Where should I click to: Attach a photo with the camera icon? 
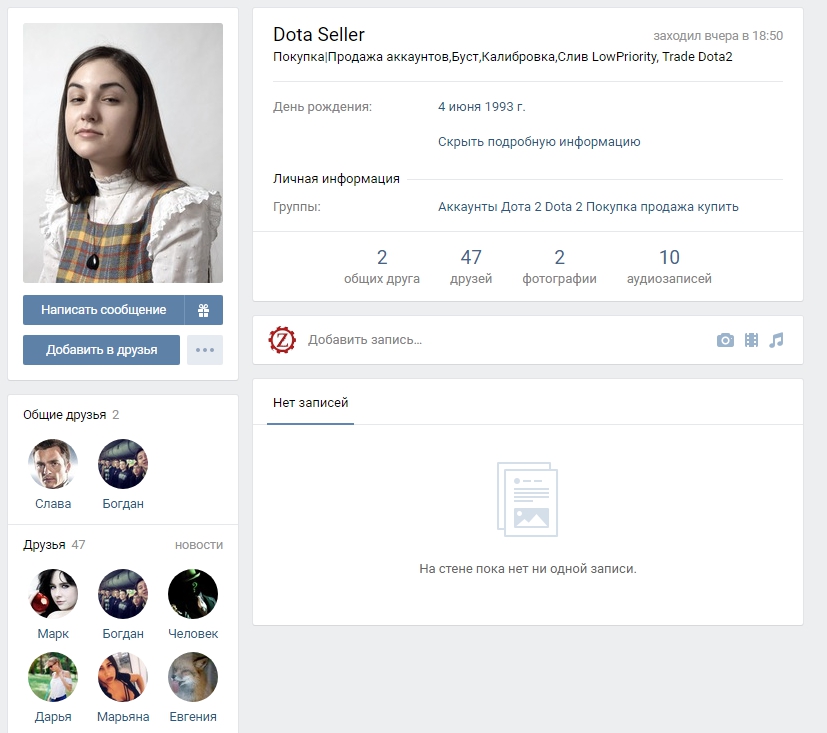pos(725,340)
